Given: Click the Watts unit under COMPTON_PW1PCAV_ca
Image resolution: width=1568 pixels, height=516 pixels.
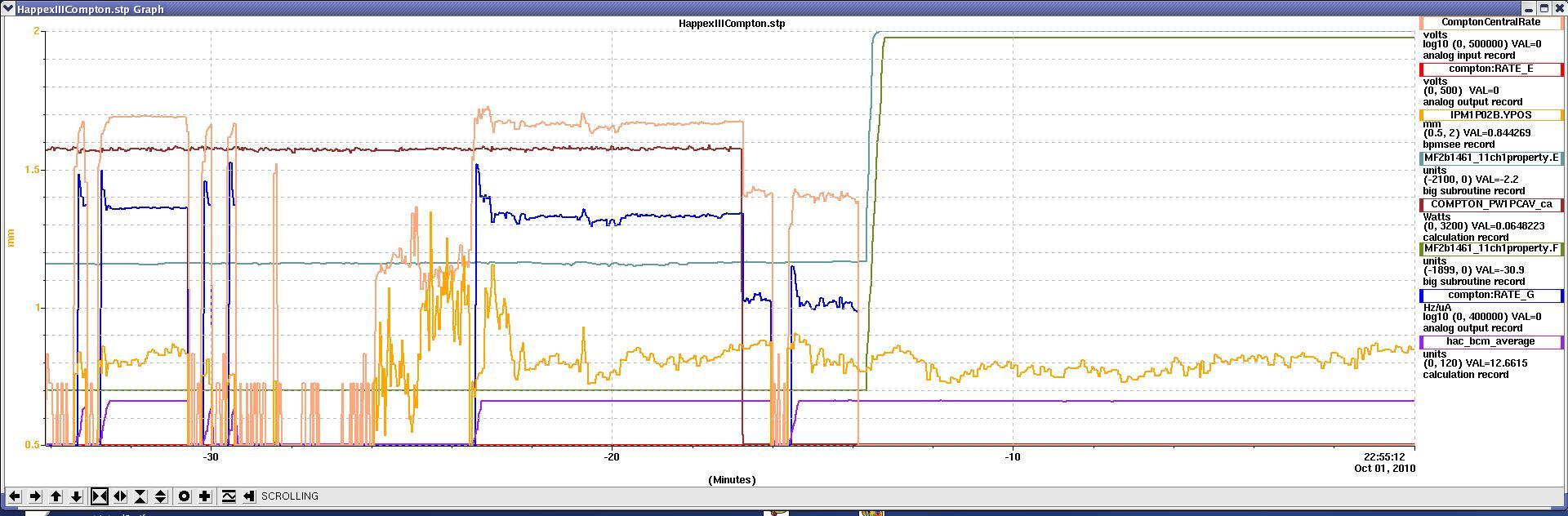Looking at the screenshot, I should [x=1437, y=217].
